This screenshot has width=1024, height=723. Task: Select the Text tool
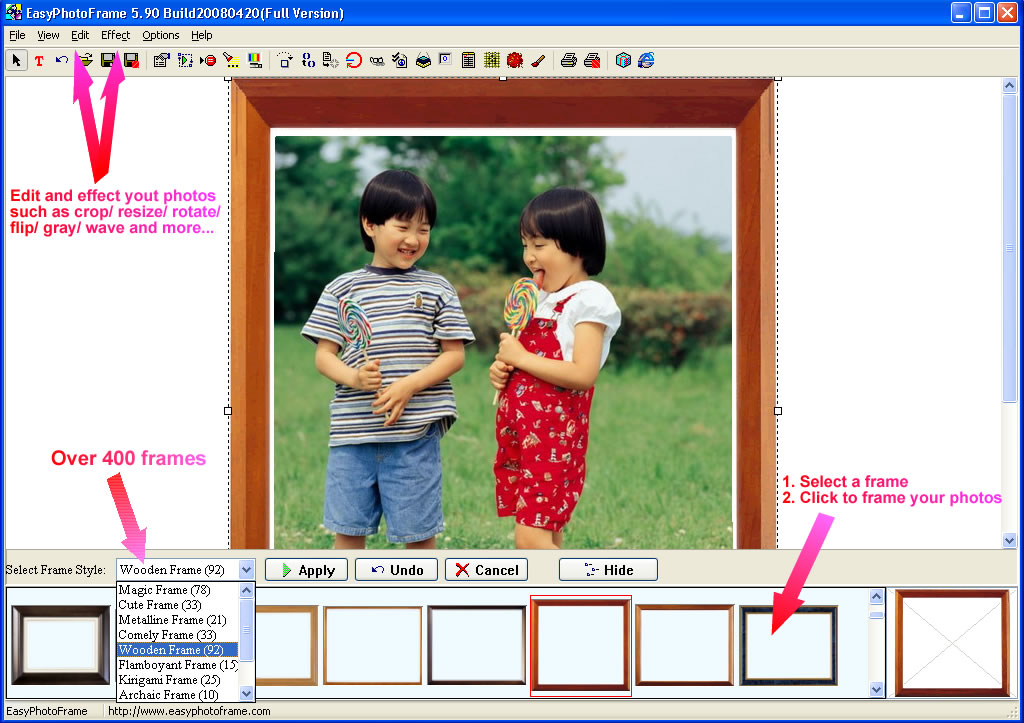pyautogui.click(x=38, y=60)
